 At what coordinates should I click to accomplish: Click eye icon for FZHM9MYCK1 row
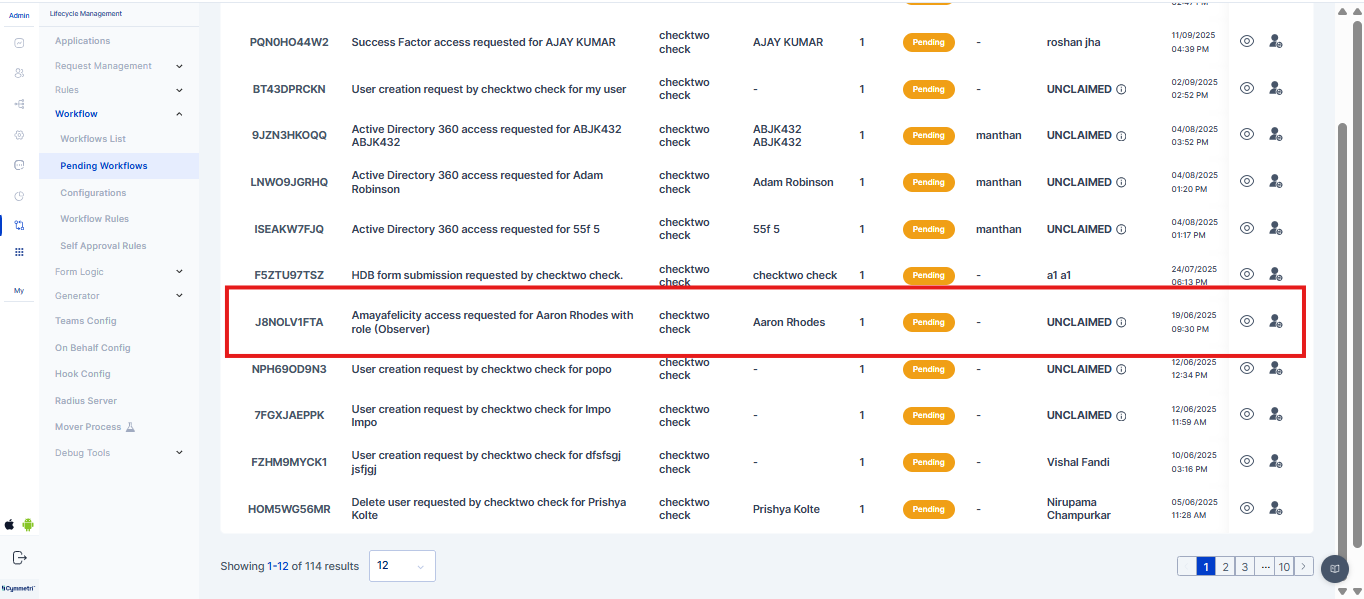1247,461
